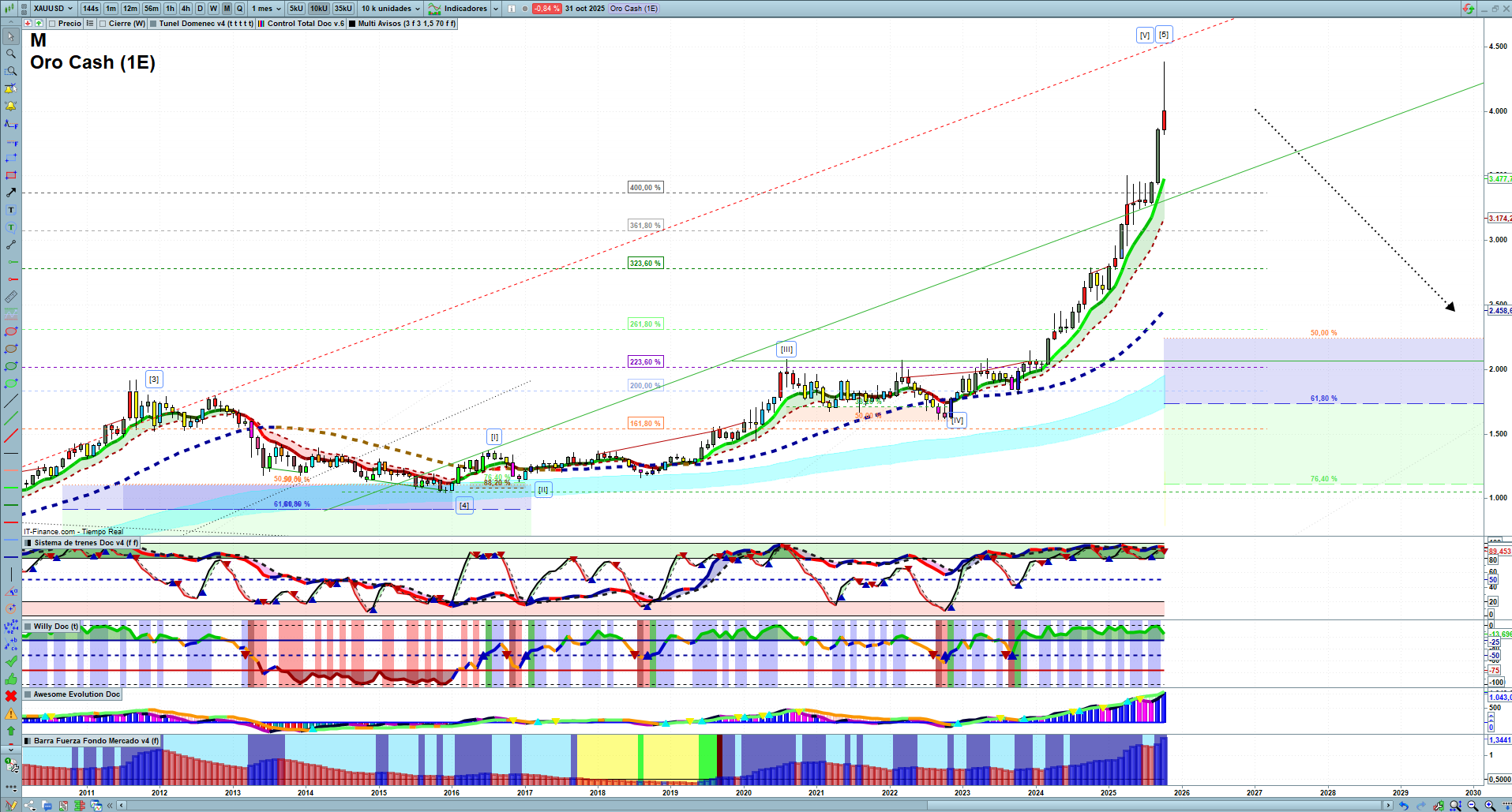Viewport: 1512px width, 812px height.
Task: Open the '10 k unidades' dropdown
Action: coord(391,9)
